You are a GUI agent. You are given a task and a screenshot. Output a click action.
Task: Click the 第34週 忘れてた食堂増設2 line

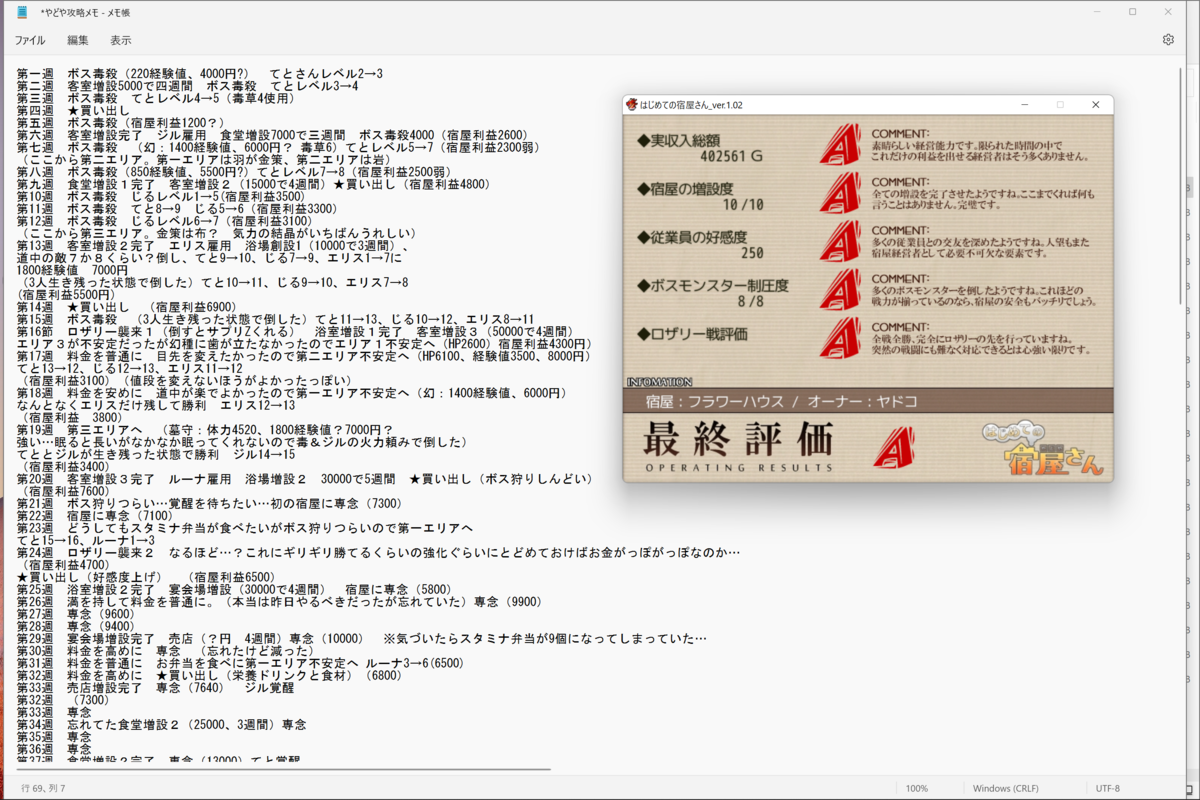(x=161, y=724)
